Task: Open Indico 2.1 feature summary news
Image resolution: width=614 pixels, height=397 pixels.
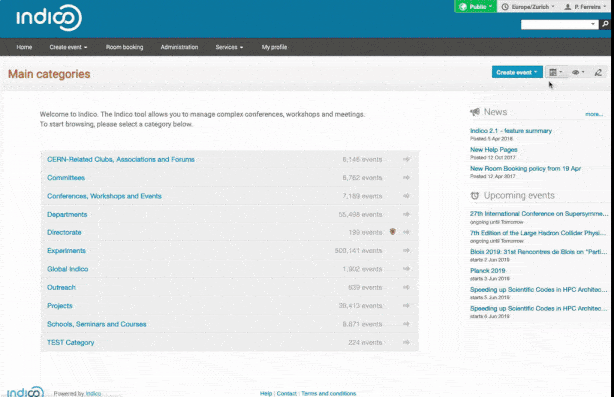Action: tap(511, 131)
